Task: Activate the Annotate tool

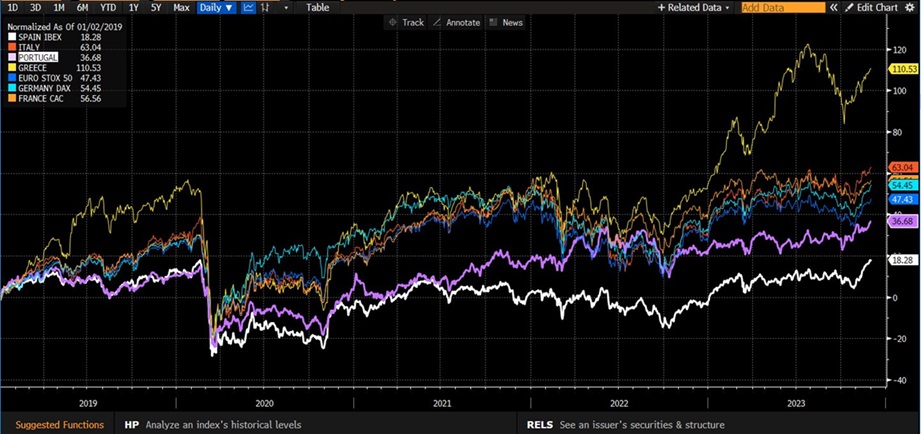Action: click(x=458, y=22)
